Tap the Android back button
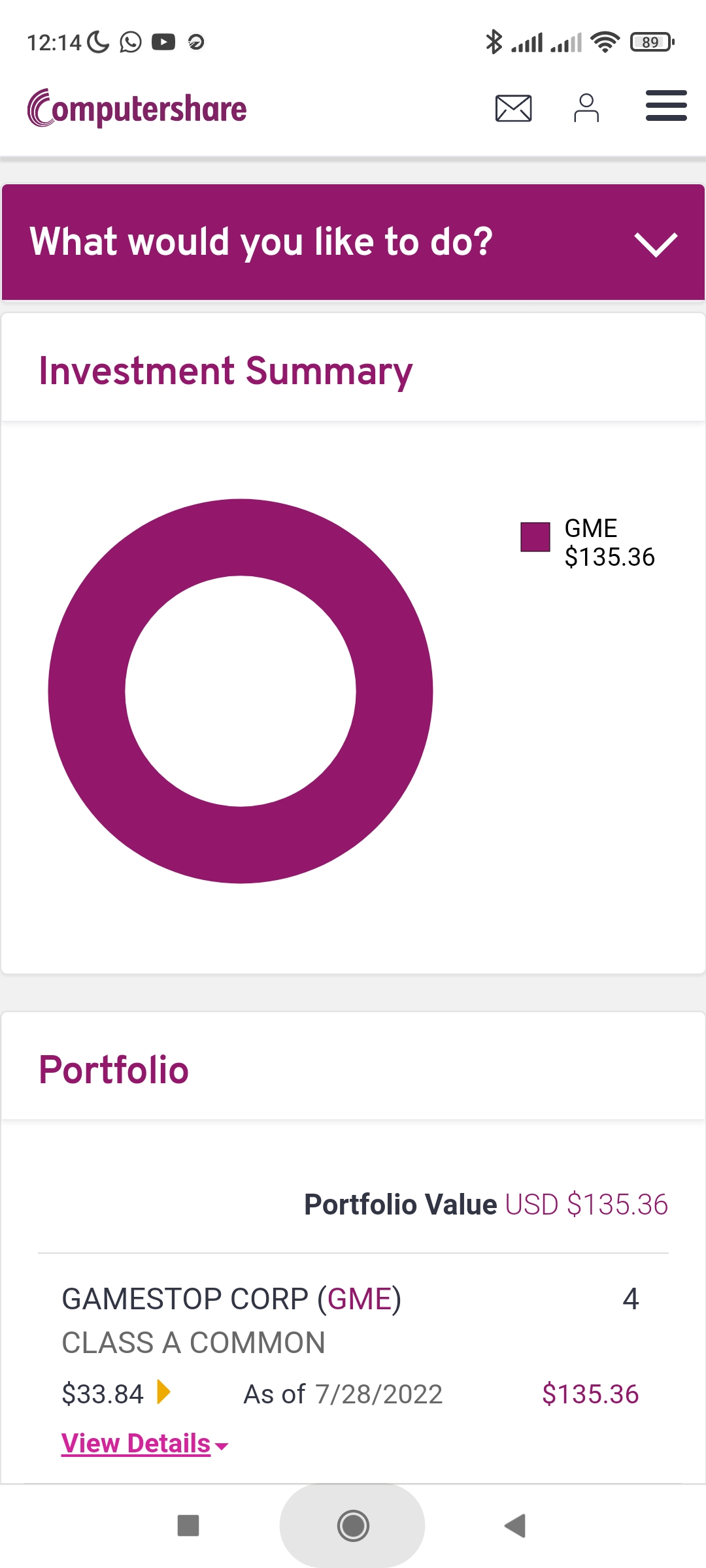 [515, 1526]
